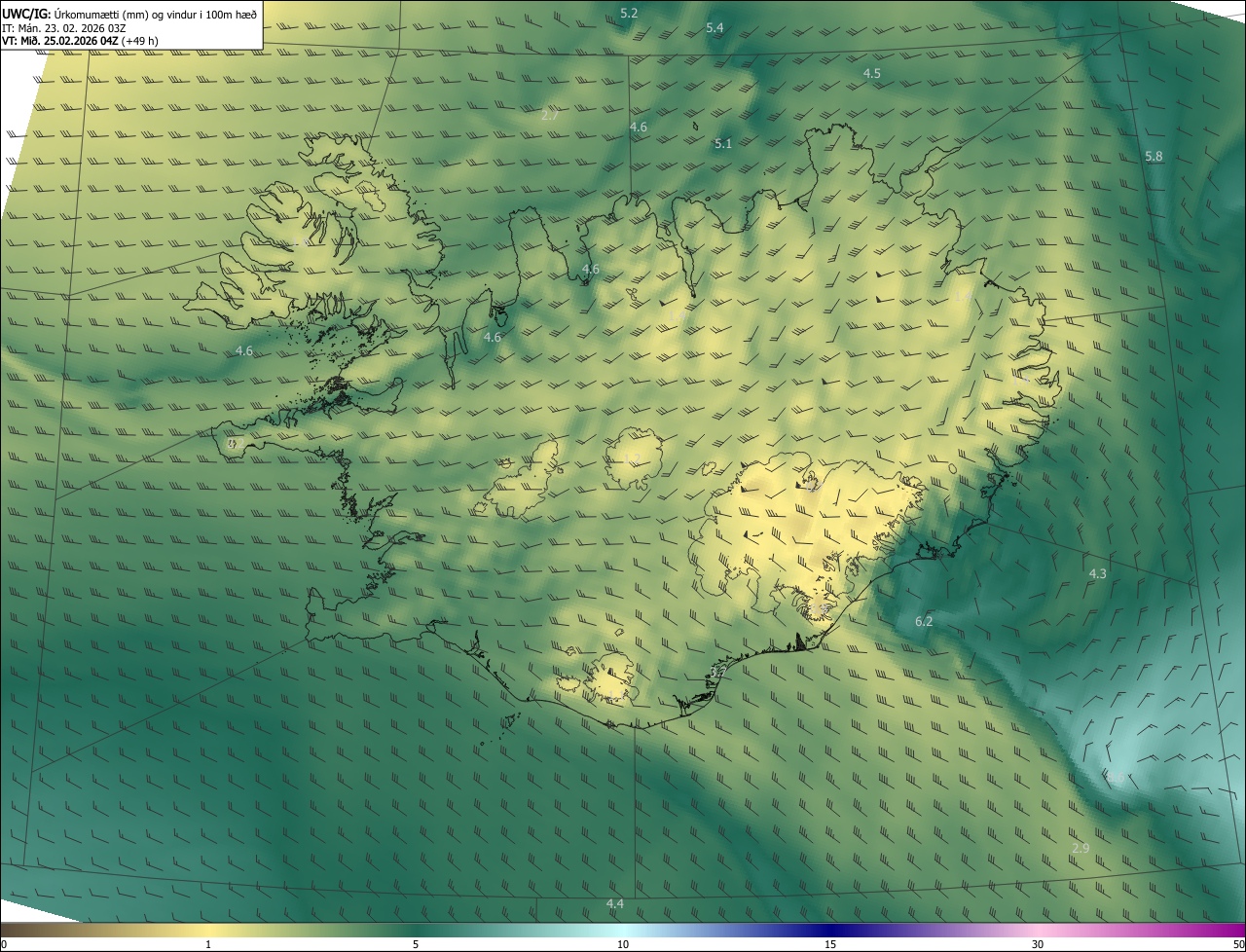Screen dimensions: 1246x952
Task: Click the 2.7 value label on the map
Action: 550,115
